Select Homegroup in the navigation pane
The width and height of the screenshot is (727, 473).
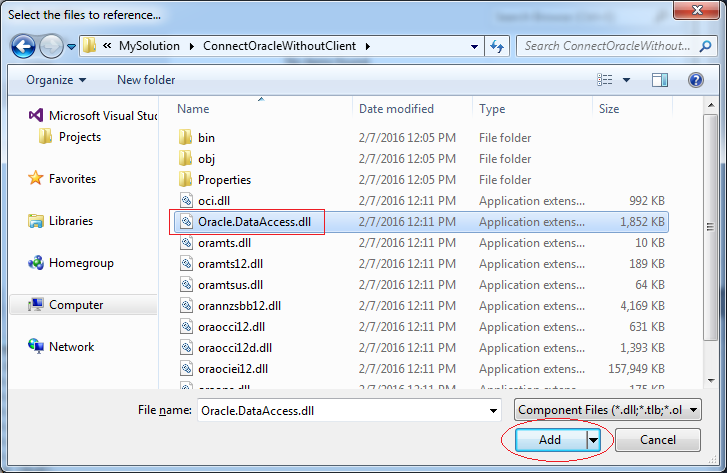70,263
